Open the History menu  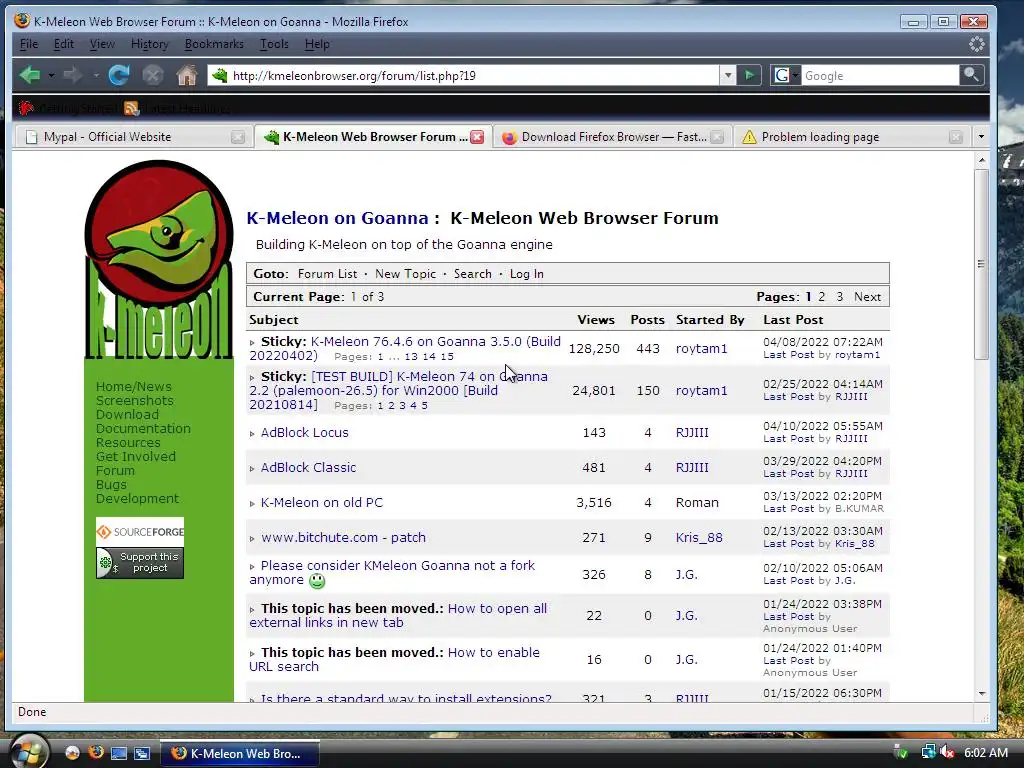150,44
